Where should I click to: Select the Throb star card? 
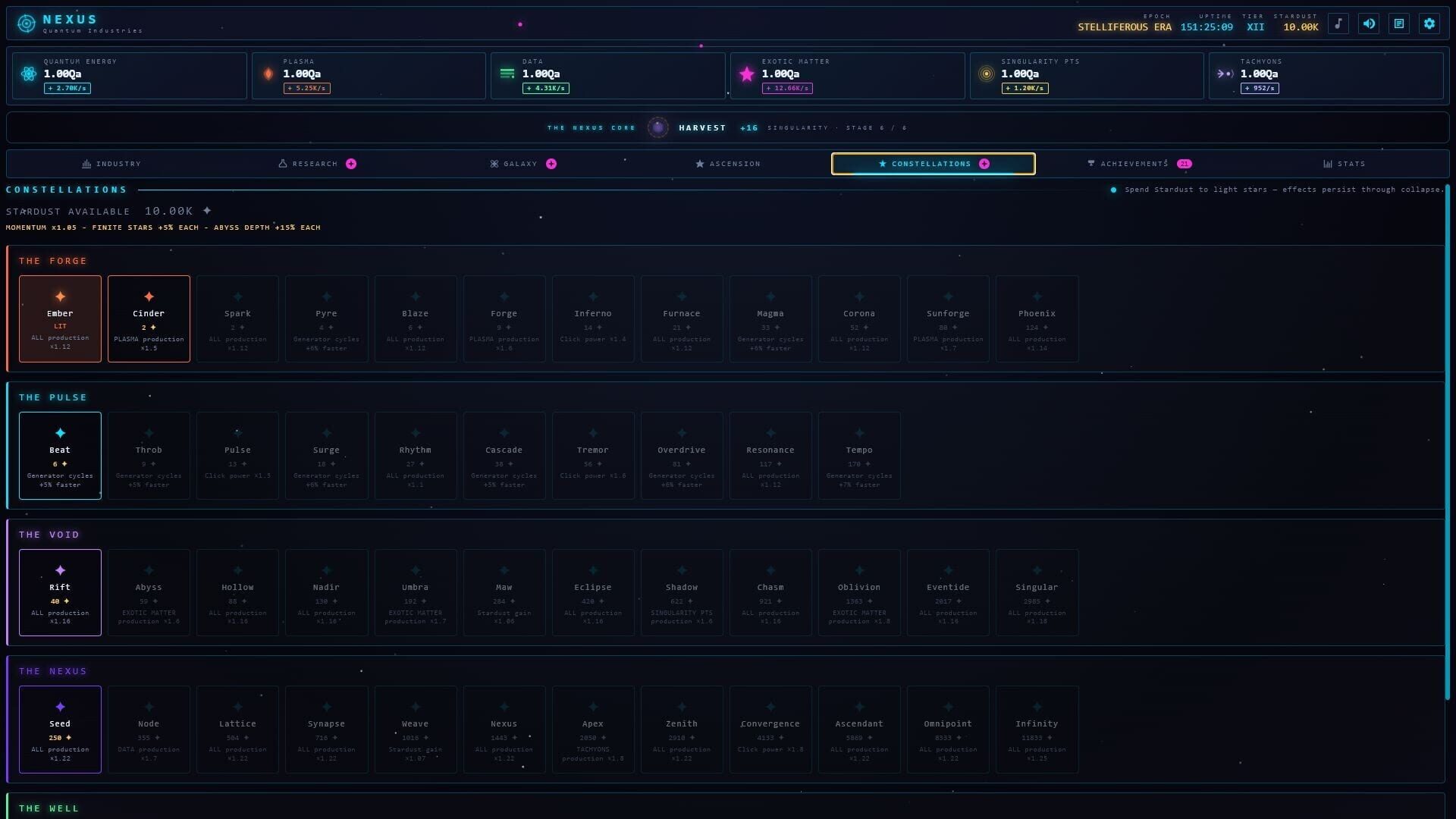[x=149, y=456]
